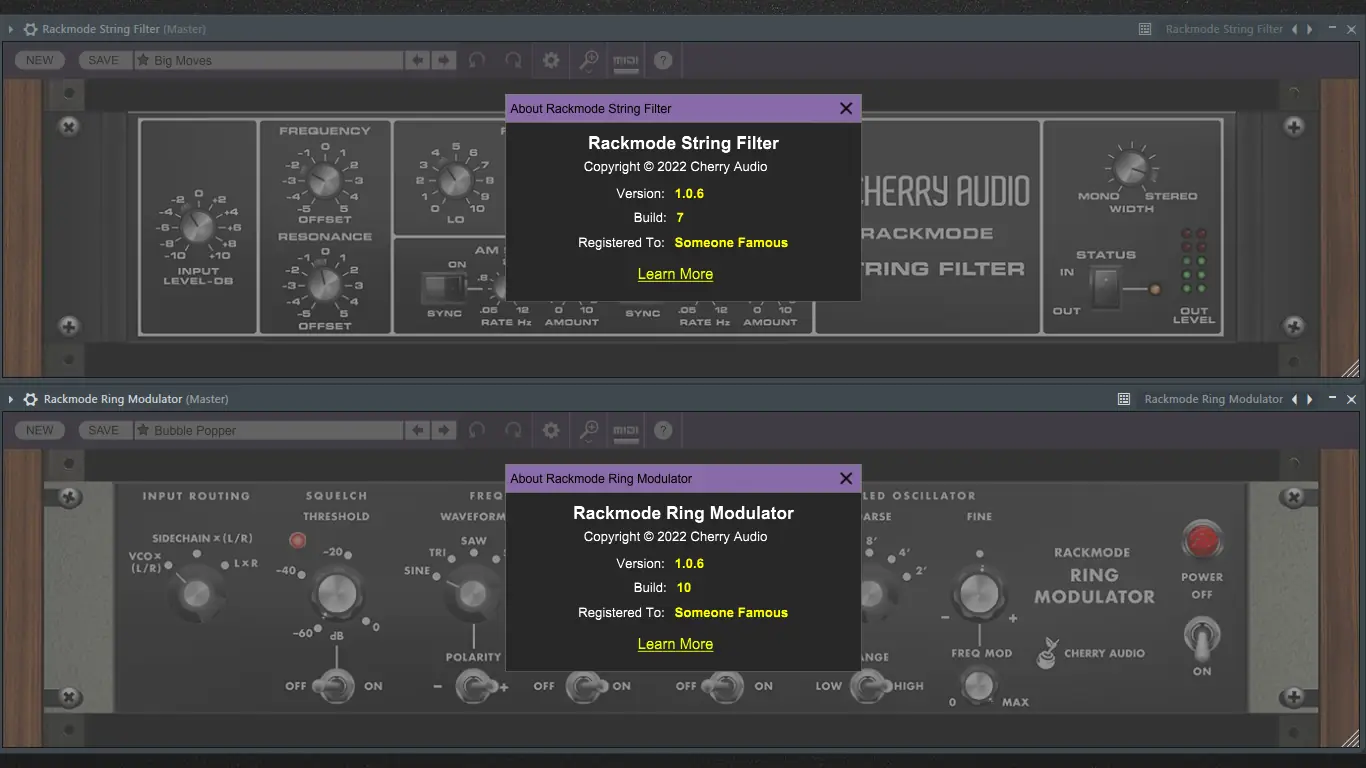Favorite the Bubble Popper preset with the star

coord(143,430)
